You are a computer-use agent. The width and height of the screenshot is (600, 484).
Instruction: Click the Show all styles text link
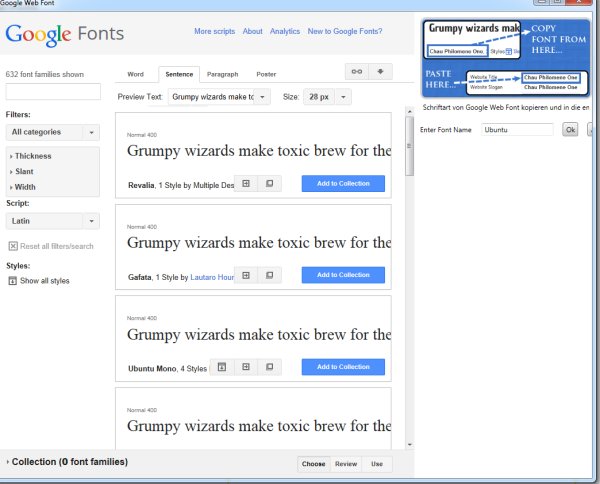[45, 280]
